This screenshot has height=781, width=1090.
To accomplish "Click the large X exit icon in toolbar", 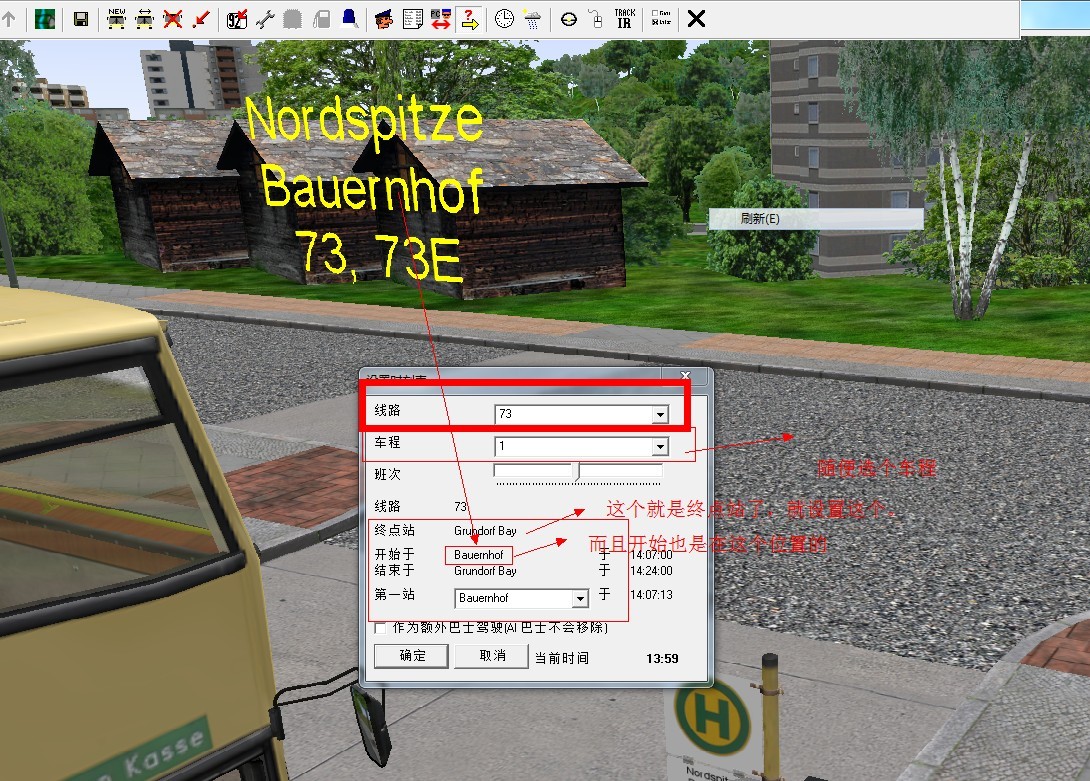I will click(696, 19).
